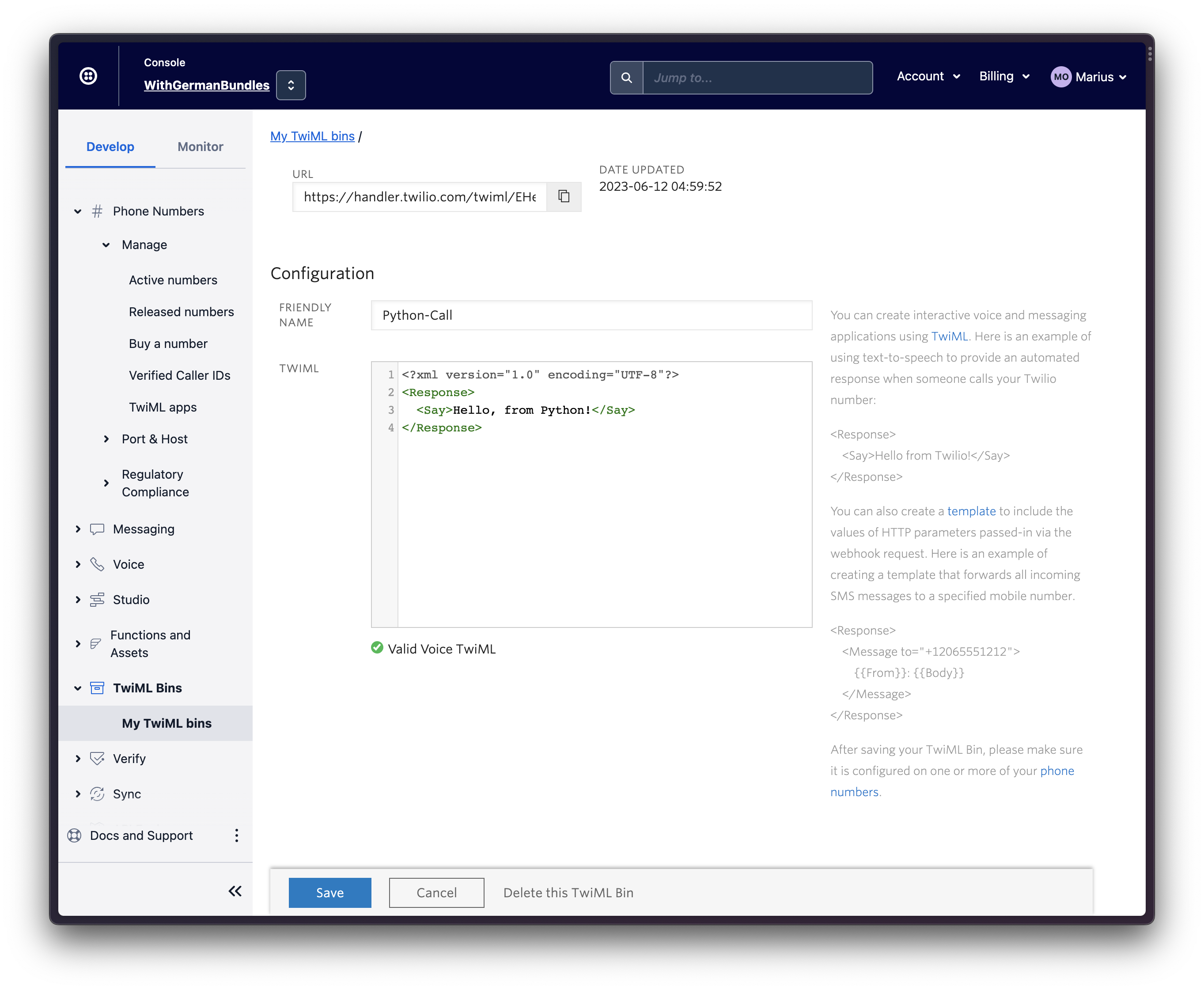
Task: Cancel editing the TwiML bin
Action: (436, 893)
